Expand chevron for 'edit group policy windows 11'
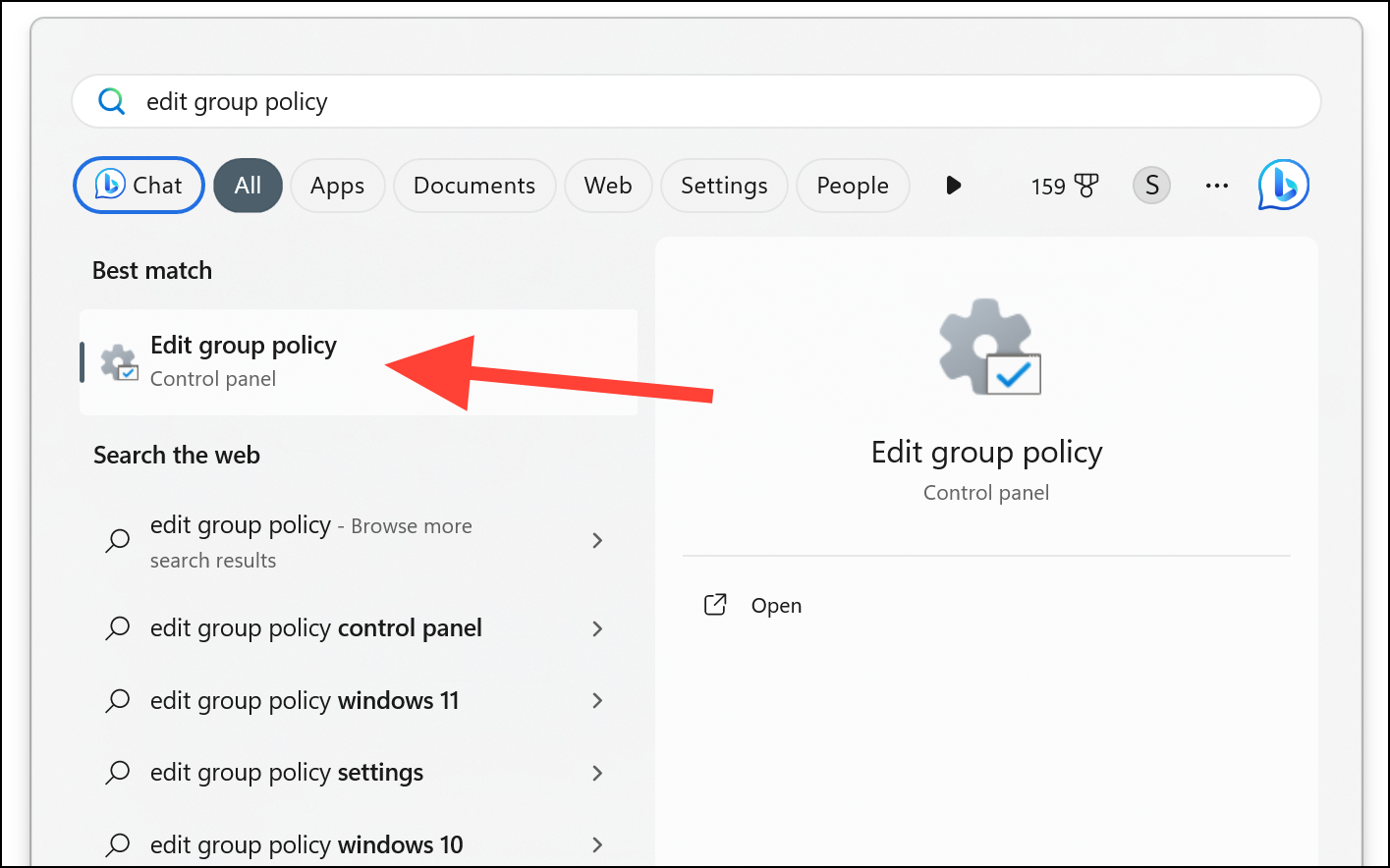 click(x=597, y=700)
